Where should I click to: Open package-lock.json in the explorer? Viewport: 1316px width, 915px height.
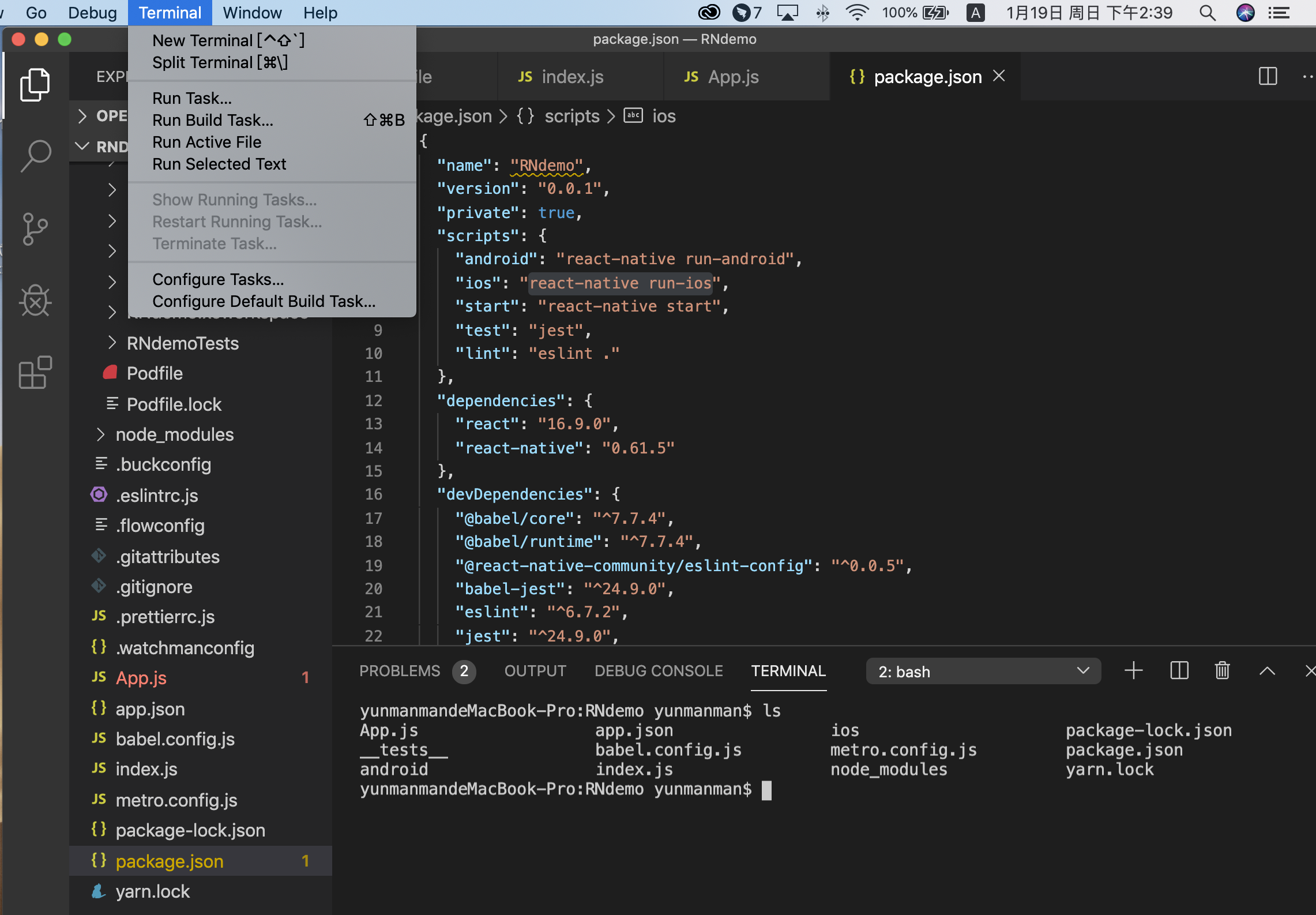(200, 830)
